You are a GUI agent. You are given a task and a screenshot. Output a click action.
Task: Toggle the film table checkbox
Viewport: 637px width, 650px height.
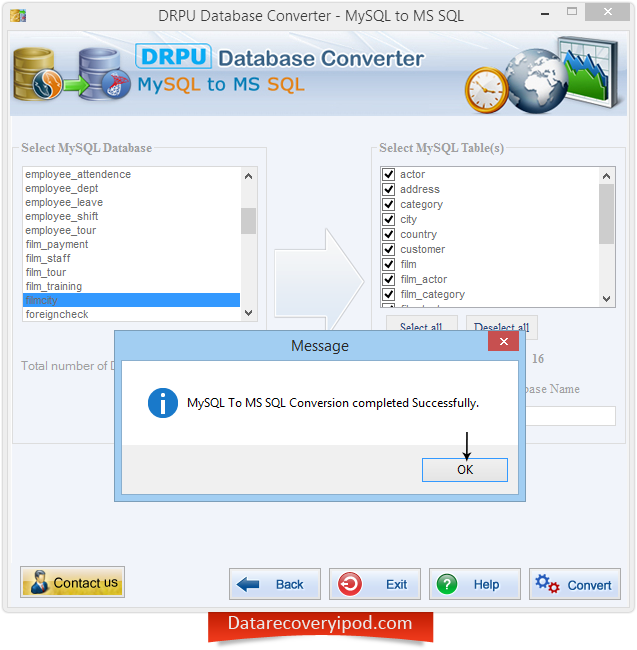[x=388, y=264]
